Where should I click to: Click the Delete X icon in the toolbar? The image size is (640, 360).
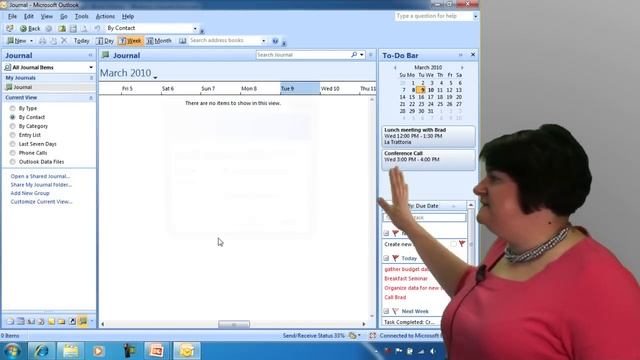click(x=64, y=41)
